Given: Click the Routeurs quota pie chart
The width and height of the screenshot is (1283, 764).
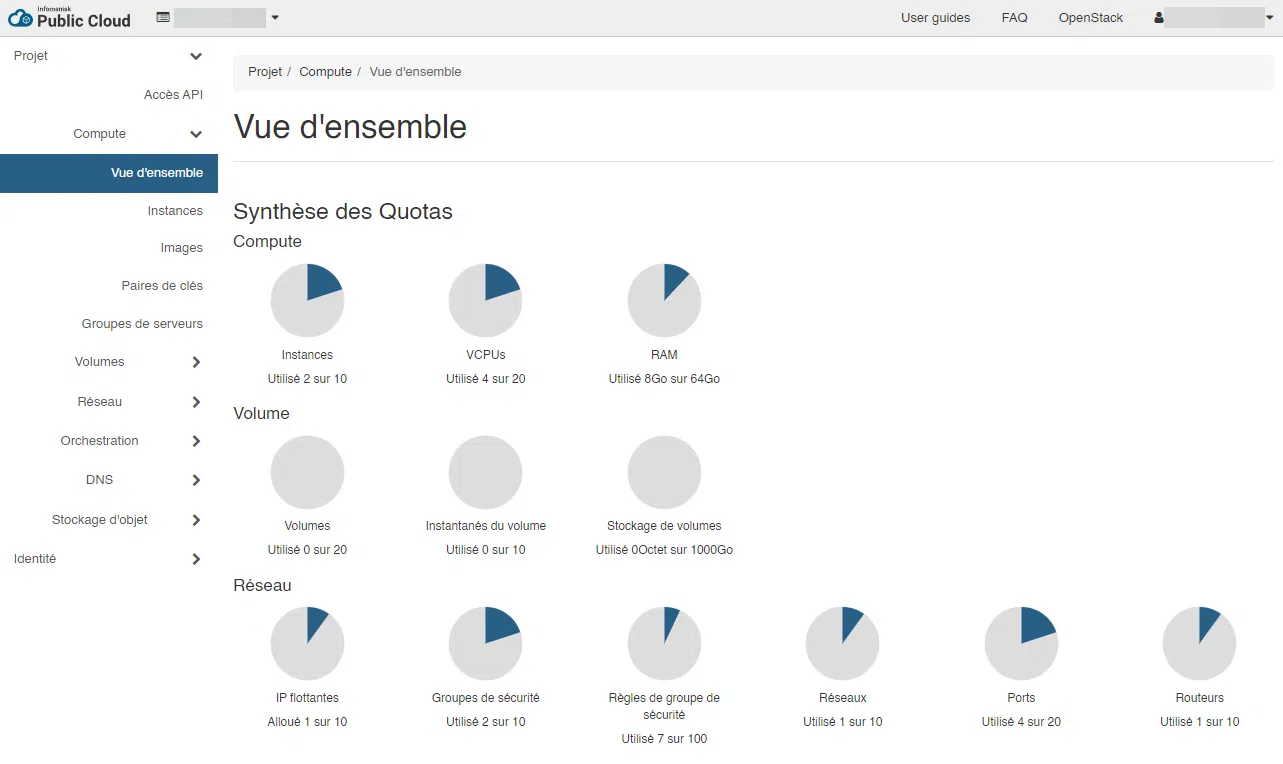Looking at the screenshot, I should click(1199, 644).
